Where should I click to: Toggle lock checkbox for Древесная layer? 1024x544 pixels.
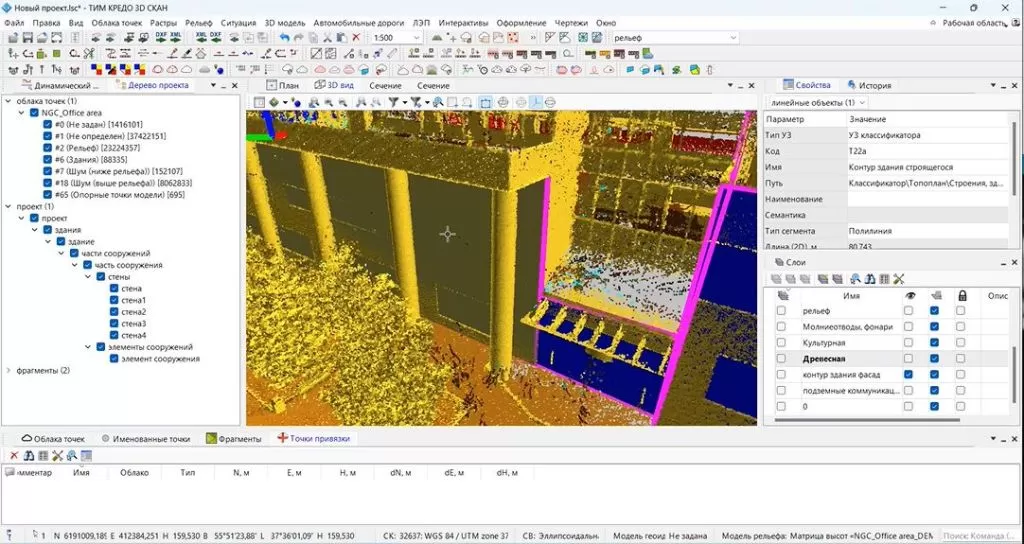[x=961, y=359]
